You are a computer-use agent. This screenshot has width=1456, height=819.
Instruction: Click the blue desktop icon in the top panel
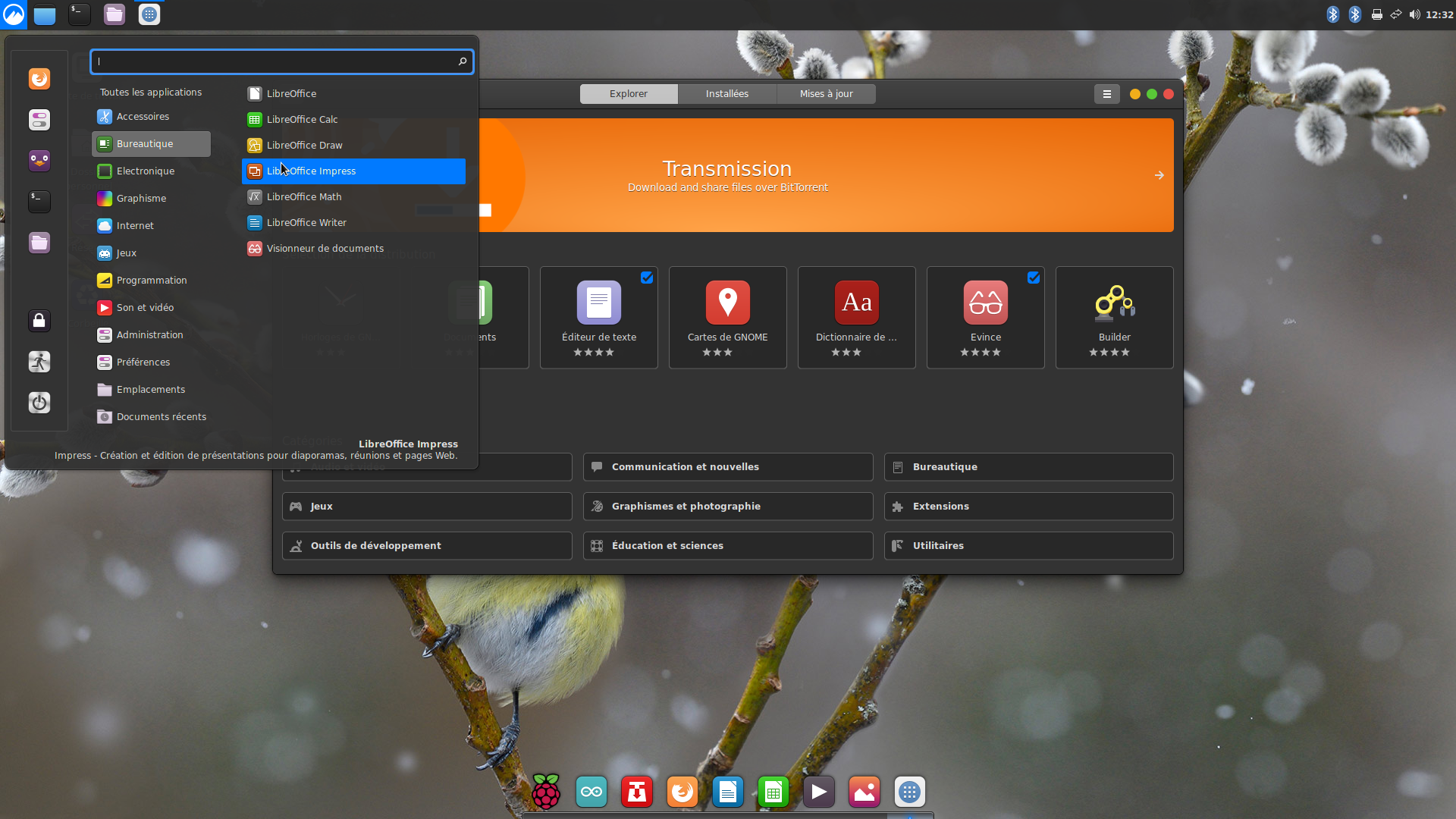click(x=45, y=14)
